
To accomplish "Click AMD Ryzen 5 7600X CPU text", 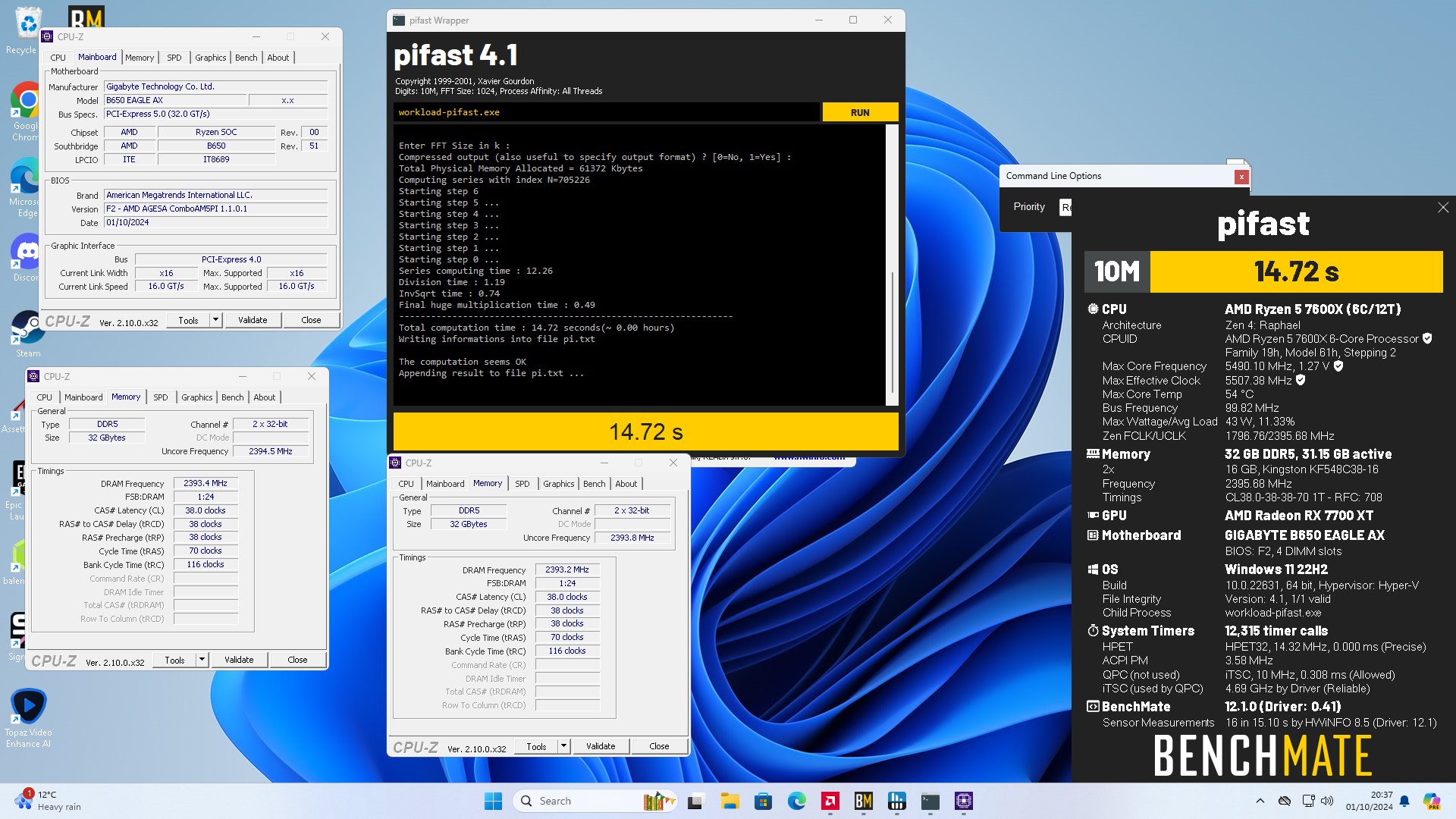I will tap(1313, 309).
